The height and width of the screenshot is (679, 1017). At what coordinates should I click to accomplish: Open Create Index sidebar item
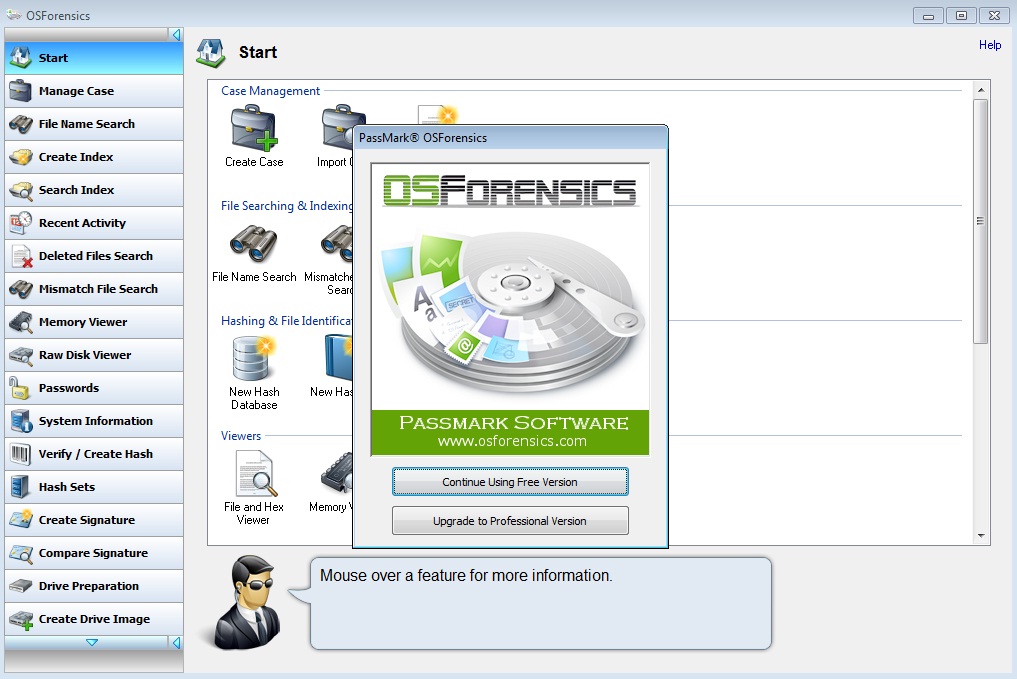(94, 157)
